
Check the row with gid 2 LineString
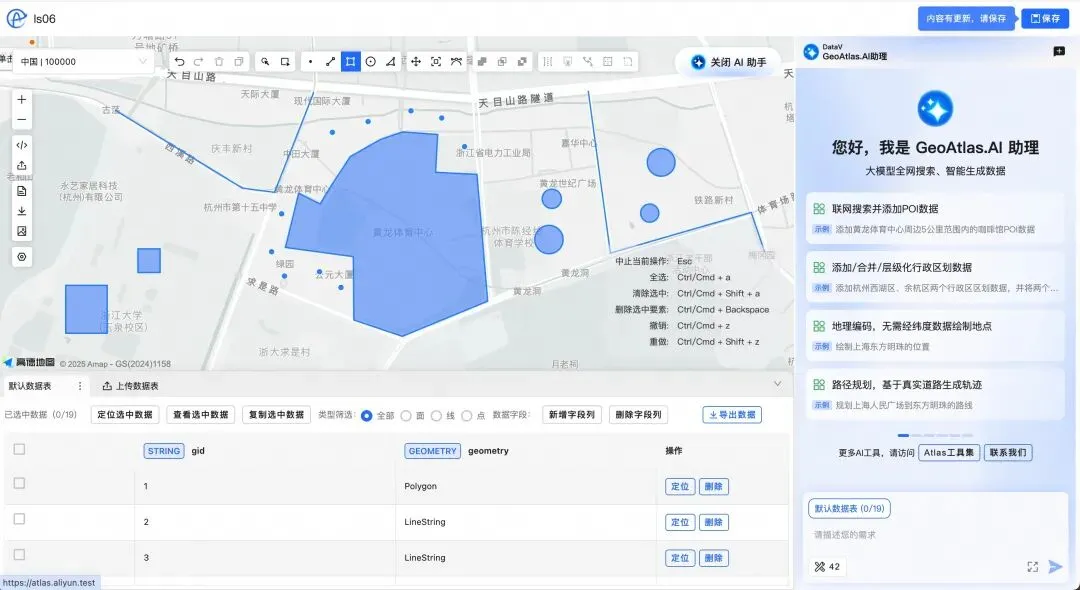tap(19, 519)
